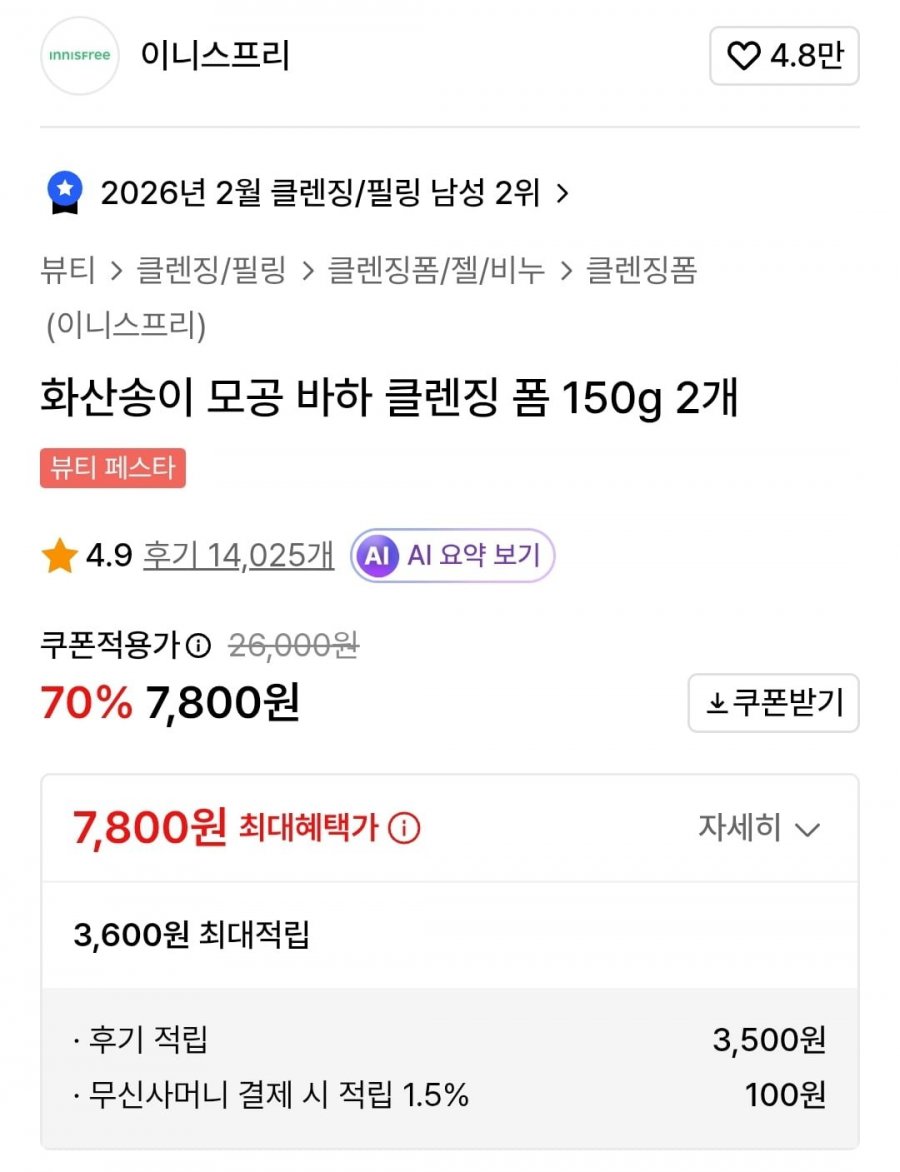The width and height of the screenshot is (900, 1172).
Task: Tap the 이니스프리 brand name
Action: 215,56
